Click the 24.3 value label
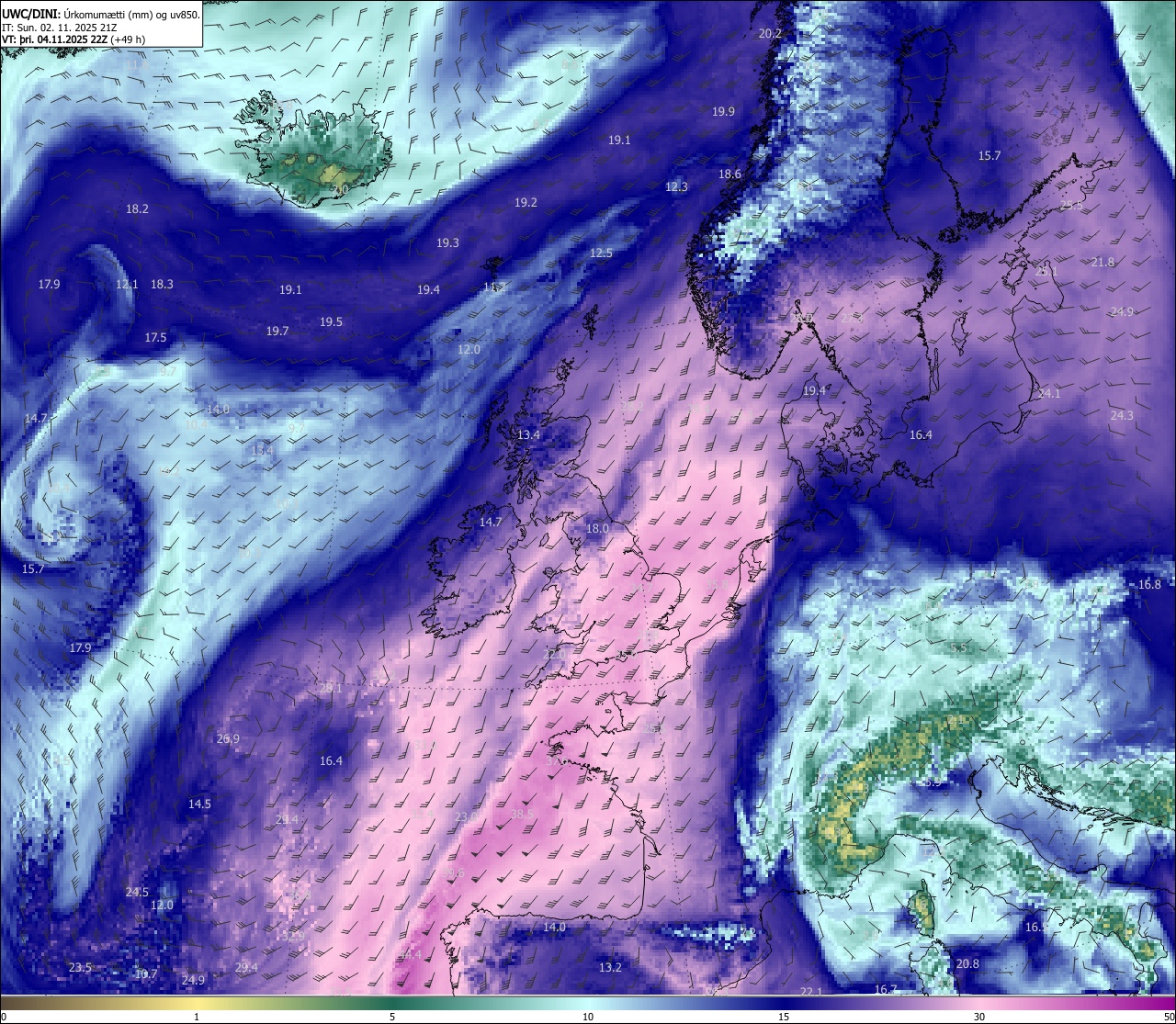This screenshot has width=1176, height=1024. pos(1122,415)
